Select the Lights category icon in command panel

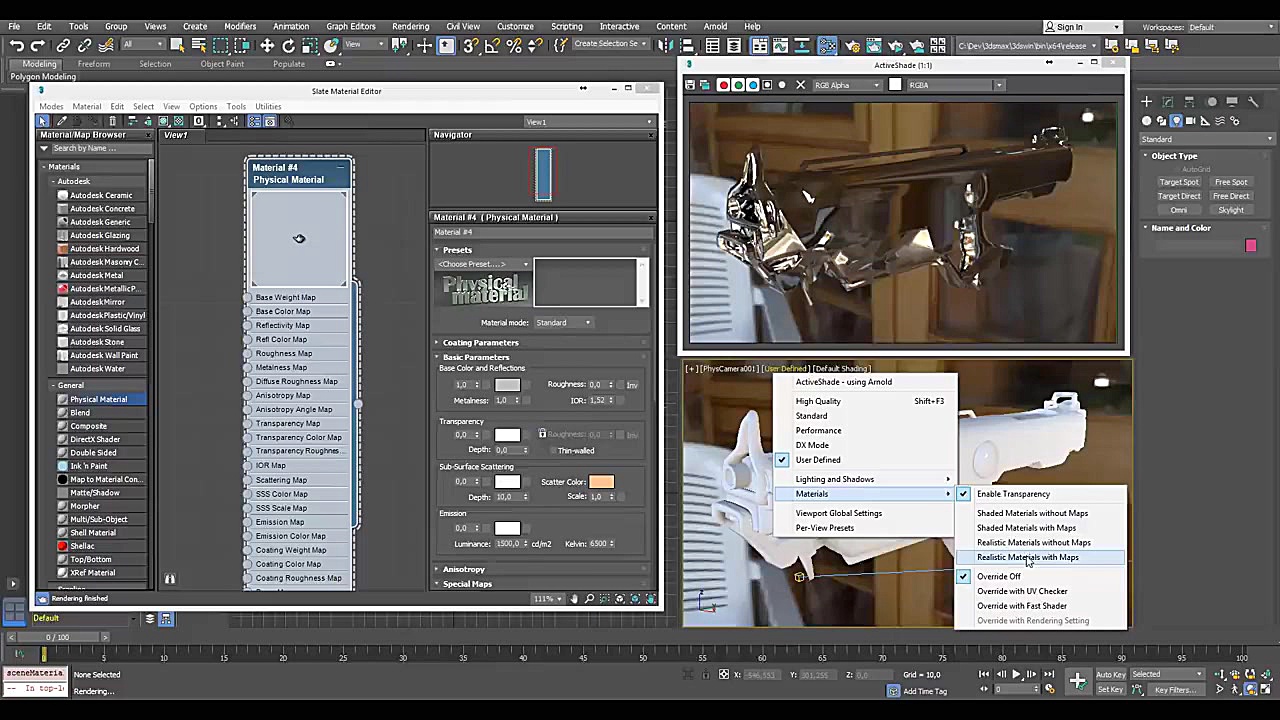pyautogui.click(x=1176, y=121)
